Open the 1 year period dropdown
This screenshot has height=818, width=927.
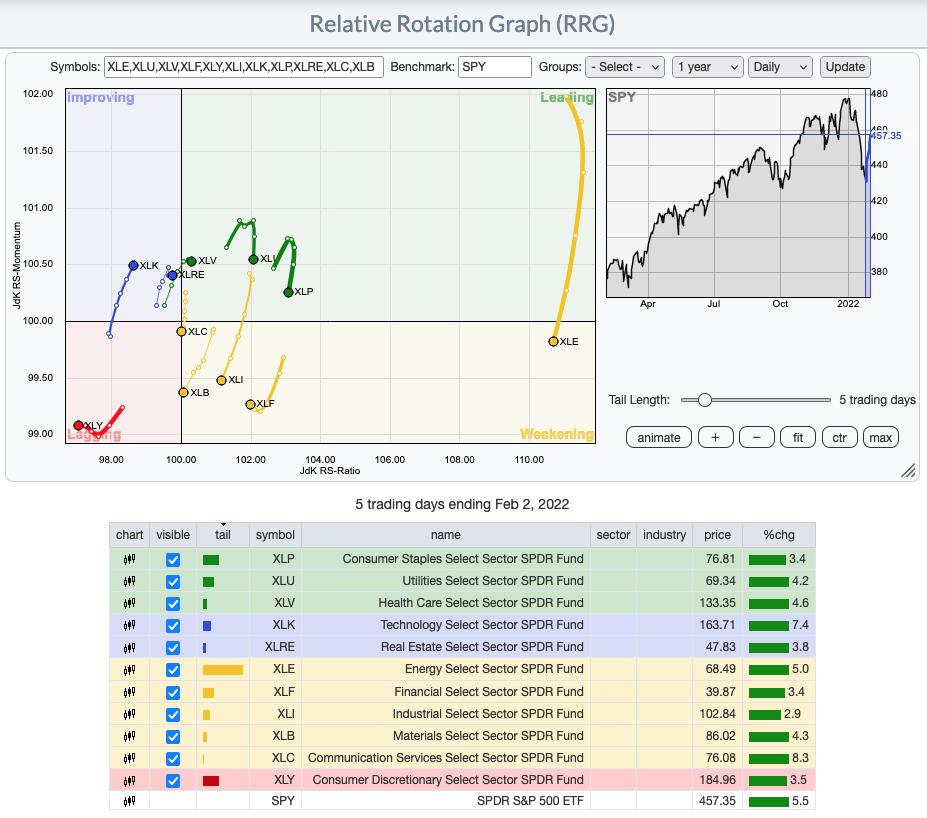point(707,67)
